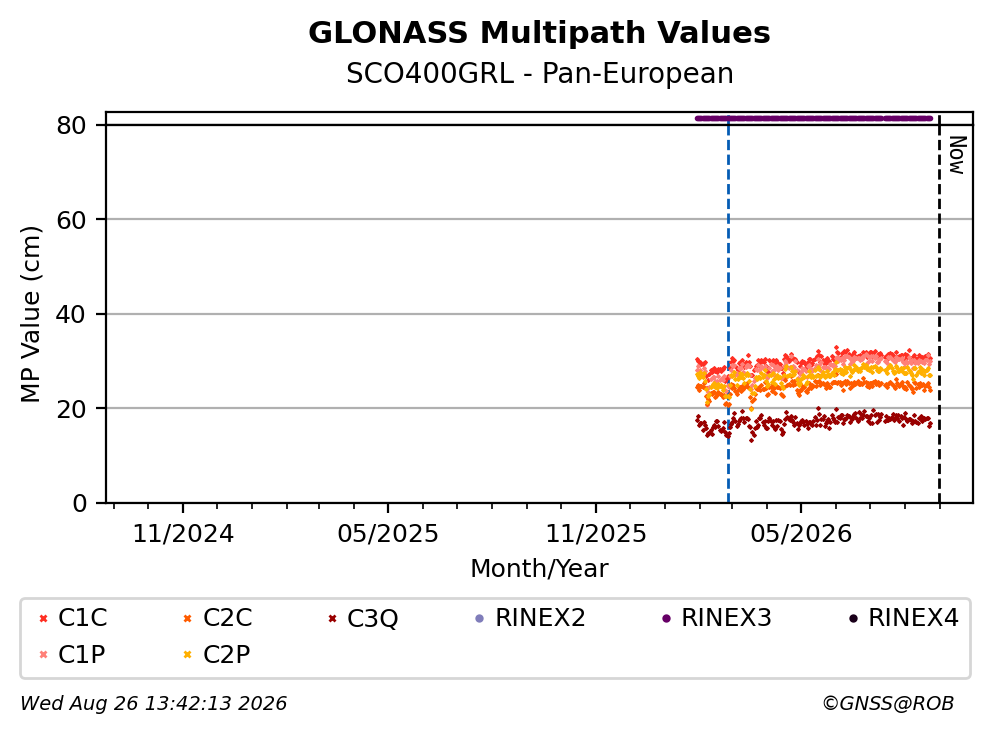Viewport: 993px width, 734px height.
Task: Click the x-axis label 11/2025
Action: point(596,534)
